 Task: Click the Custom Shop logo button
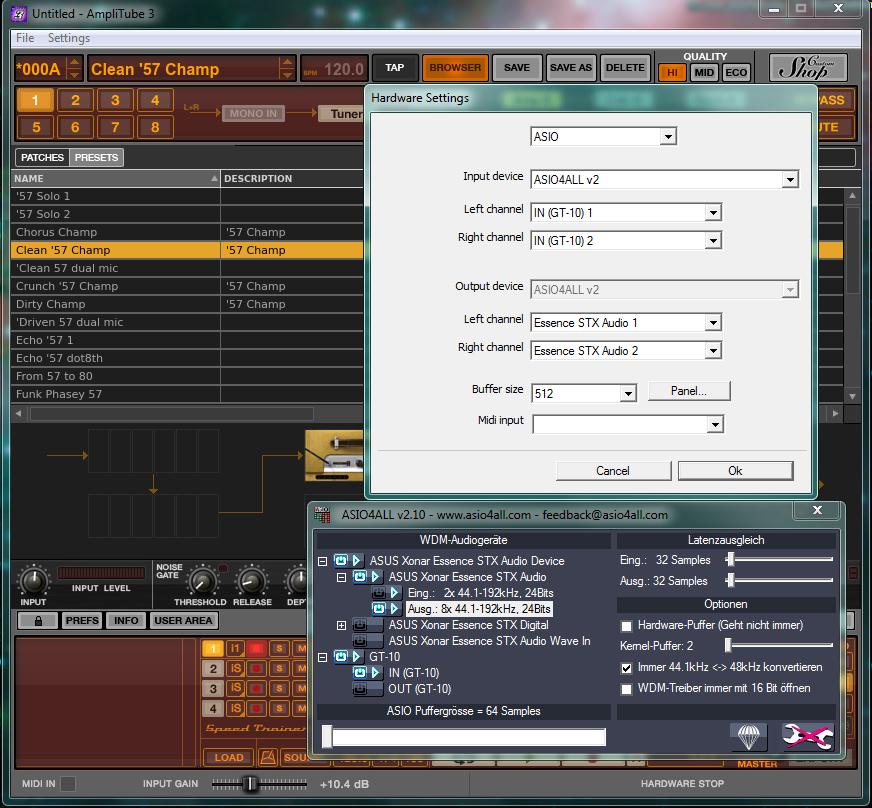click(808, 68)
